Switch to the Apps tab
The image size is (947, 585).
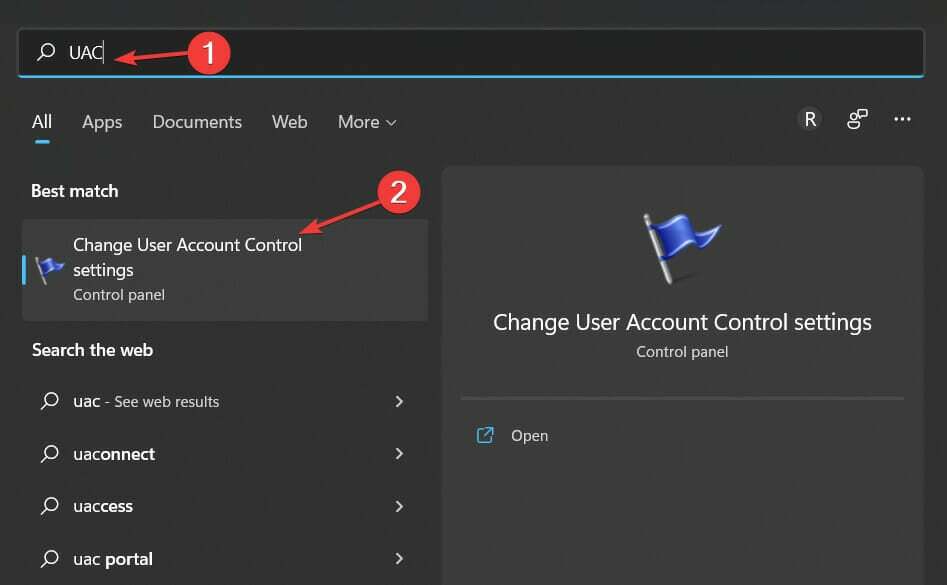102,123
